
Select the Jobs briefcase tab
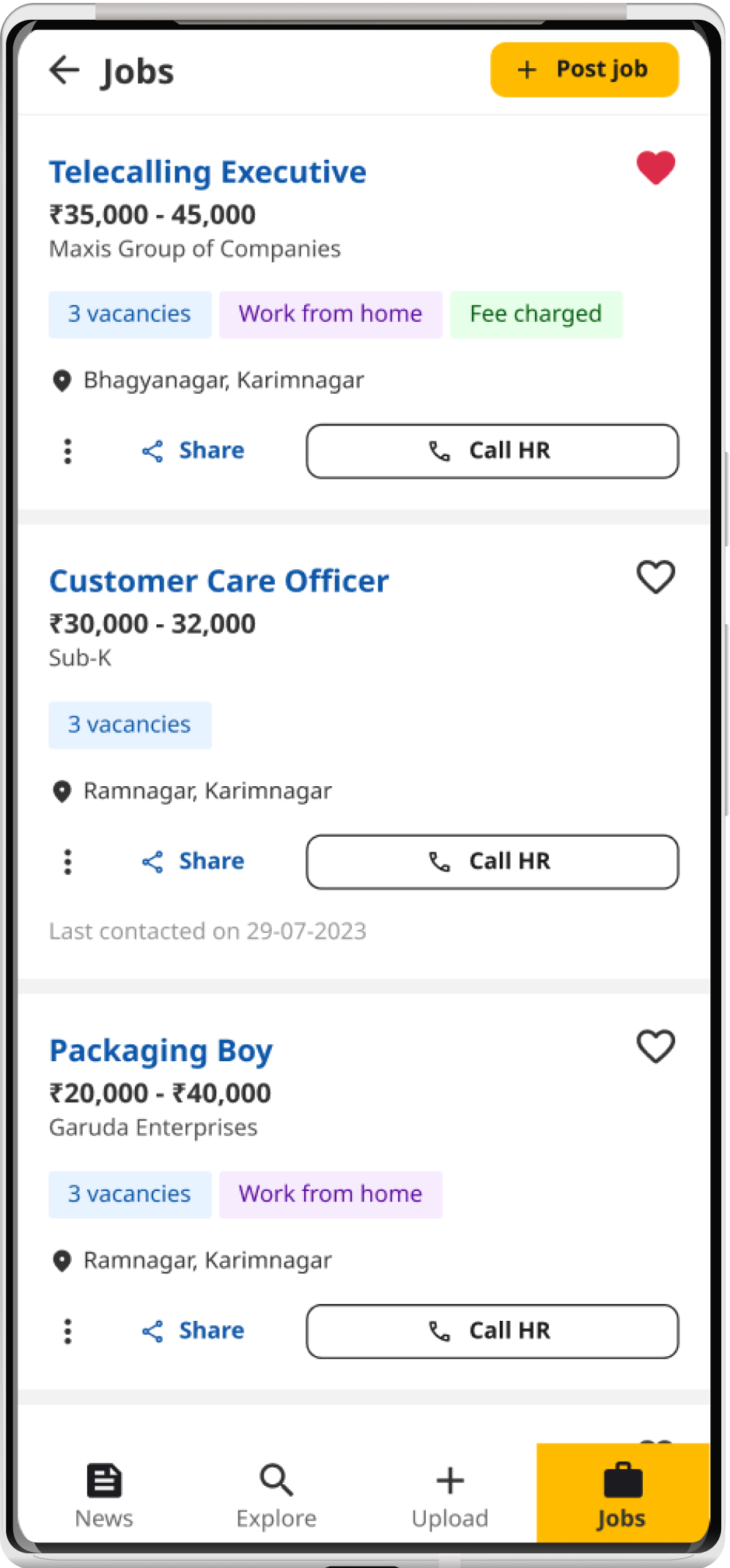point(622,1493)
